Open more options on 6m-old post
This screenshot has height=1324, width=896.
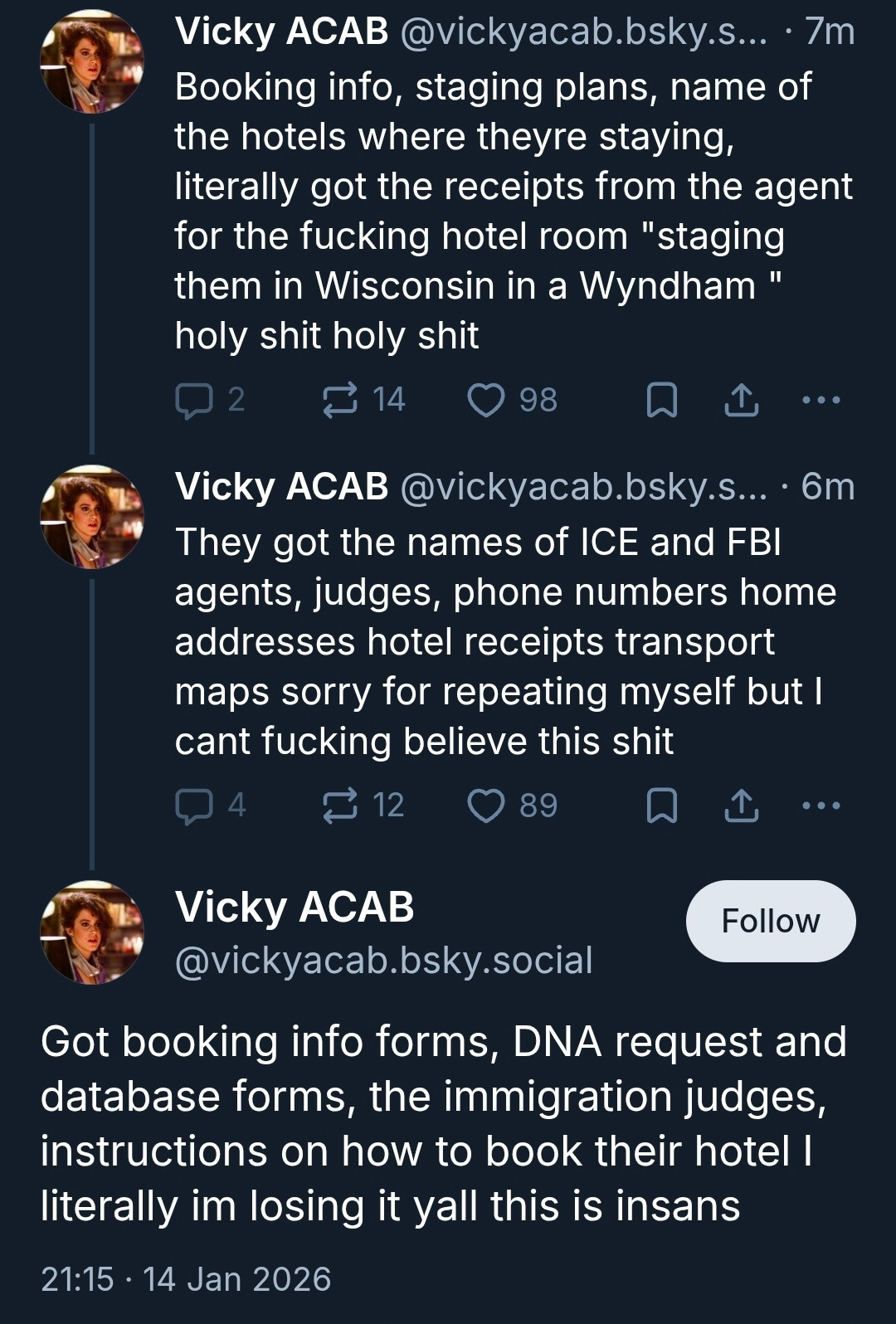point(821,806)
